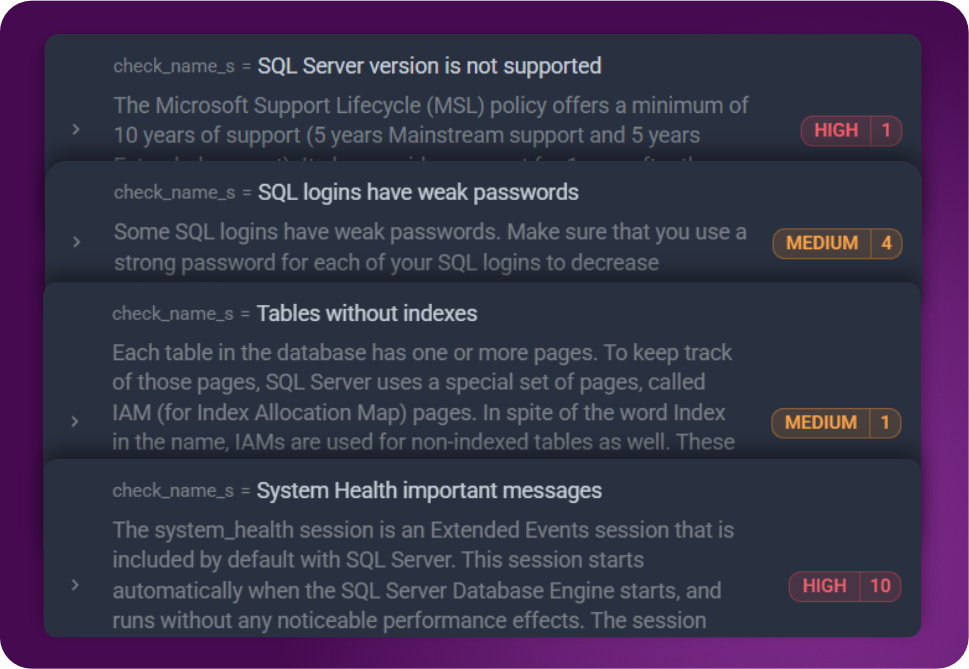Expand the SQL logins weak passwords chevron
This screenshot has height=669, width=969.
76,242
